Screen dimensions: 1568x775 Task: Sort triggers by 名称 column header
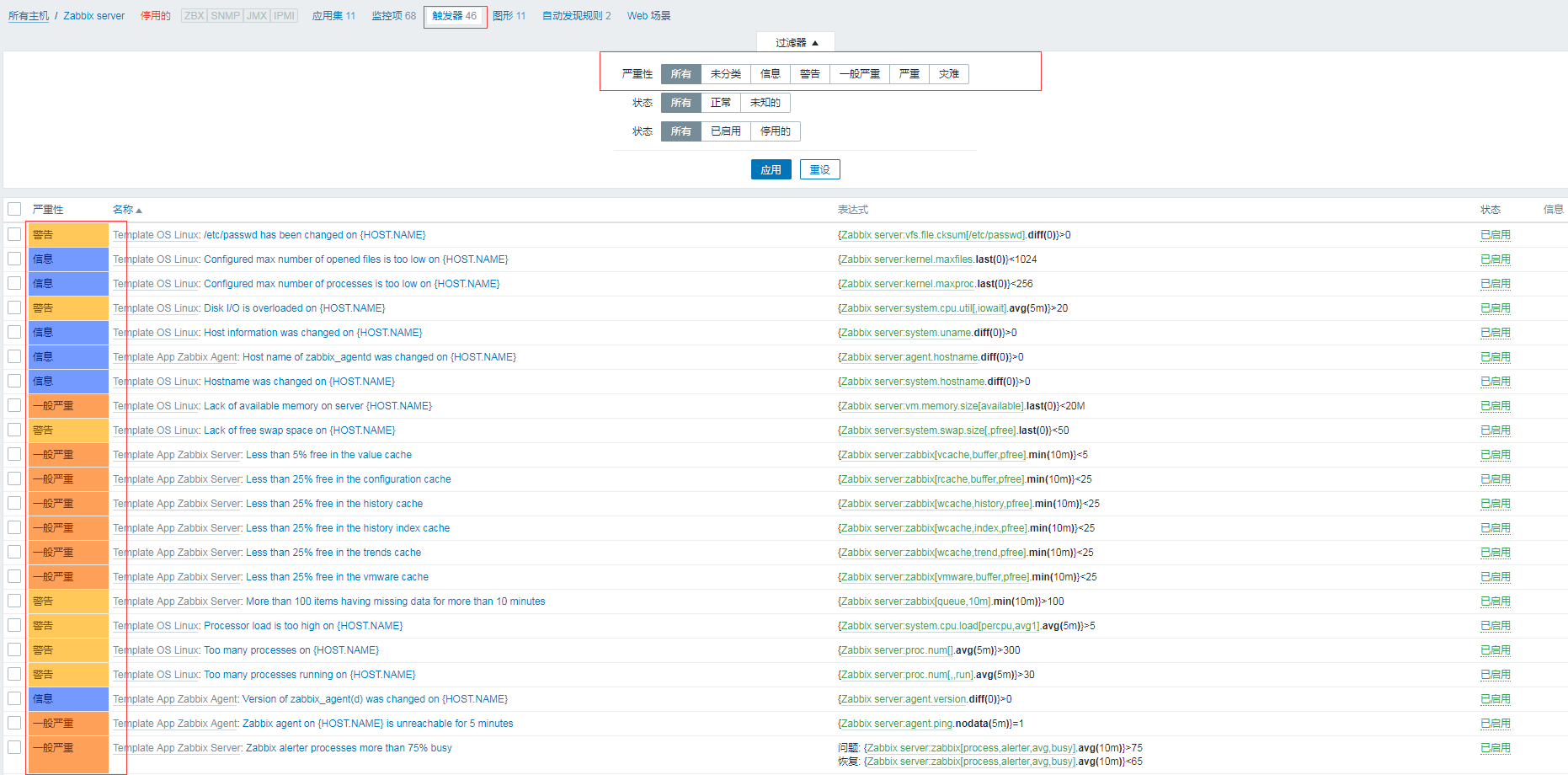click(x=127, y=210)
